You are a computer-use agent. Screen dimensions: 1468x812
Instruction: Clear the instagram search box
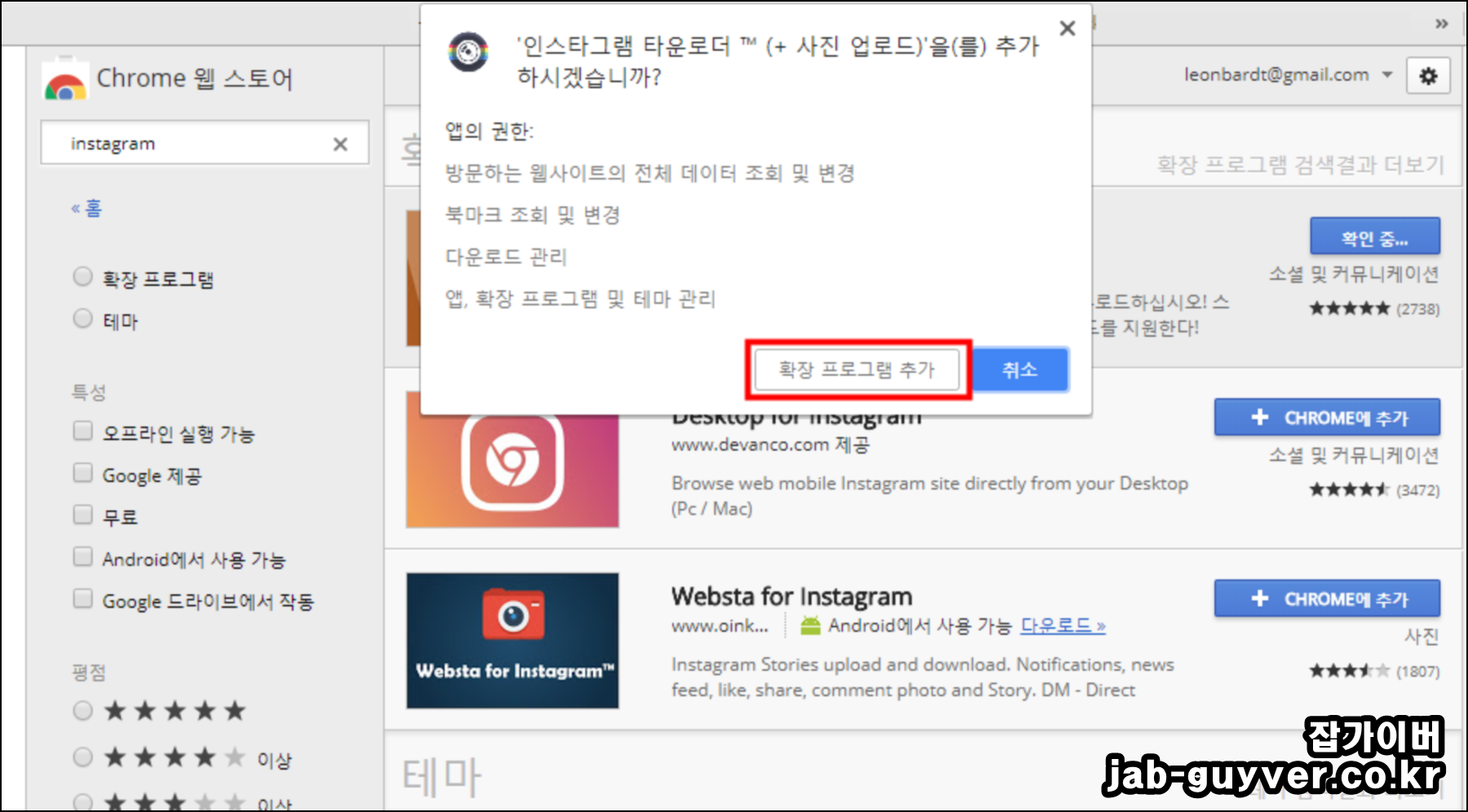coord(340,144)
